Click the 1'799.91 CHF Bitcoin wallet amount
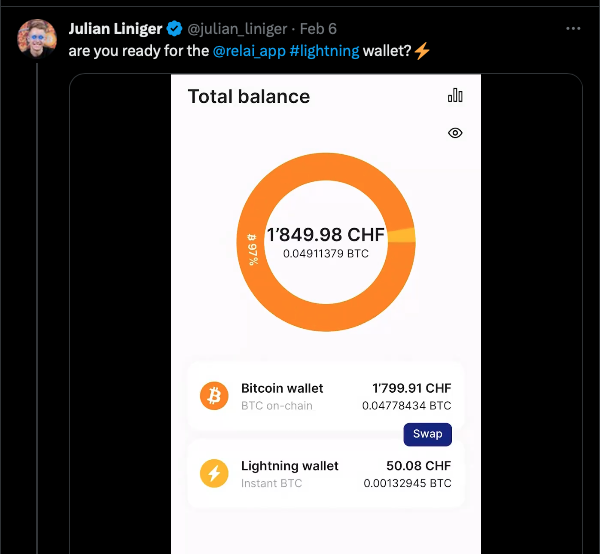This screenshot has height=554, width=600. (x=411, y=388)
